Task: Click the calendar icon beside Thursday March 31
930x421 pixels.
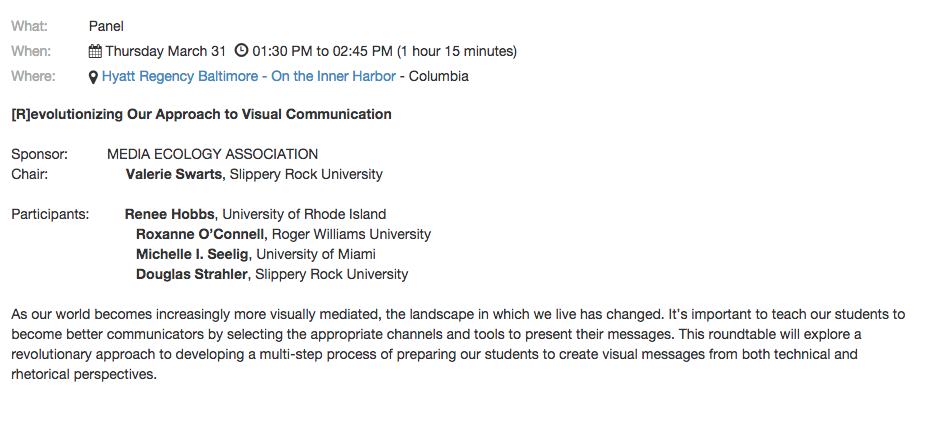Action: tap(95, 52)
